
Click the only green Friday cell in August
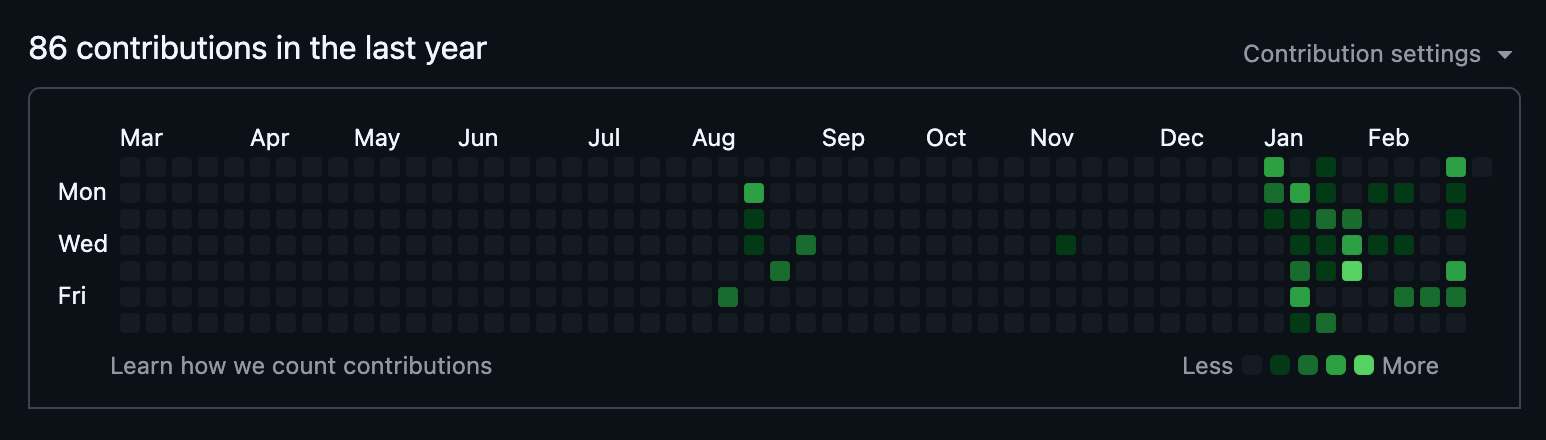click(728, 297)
